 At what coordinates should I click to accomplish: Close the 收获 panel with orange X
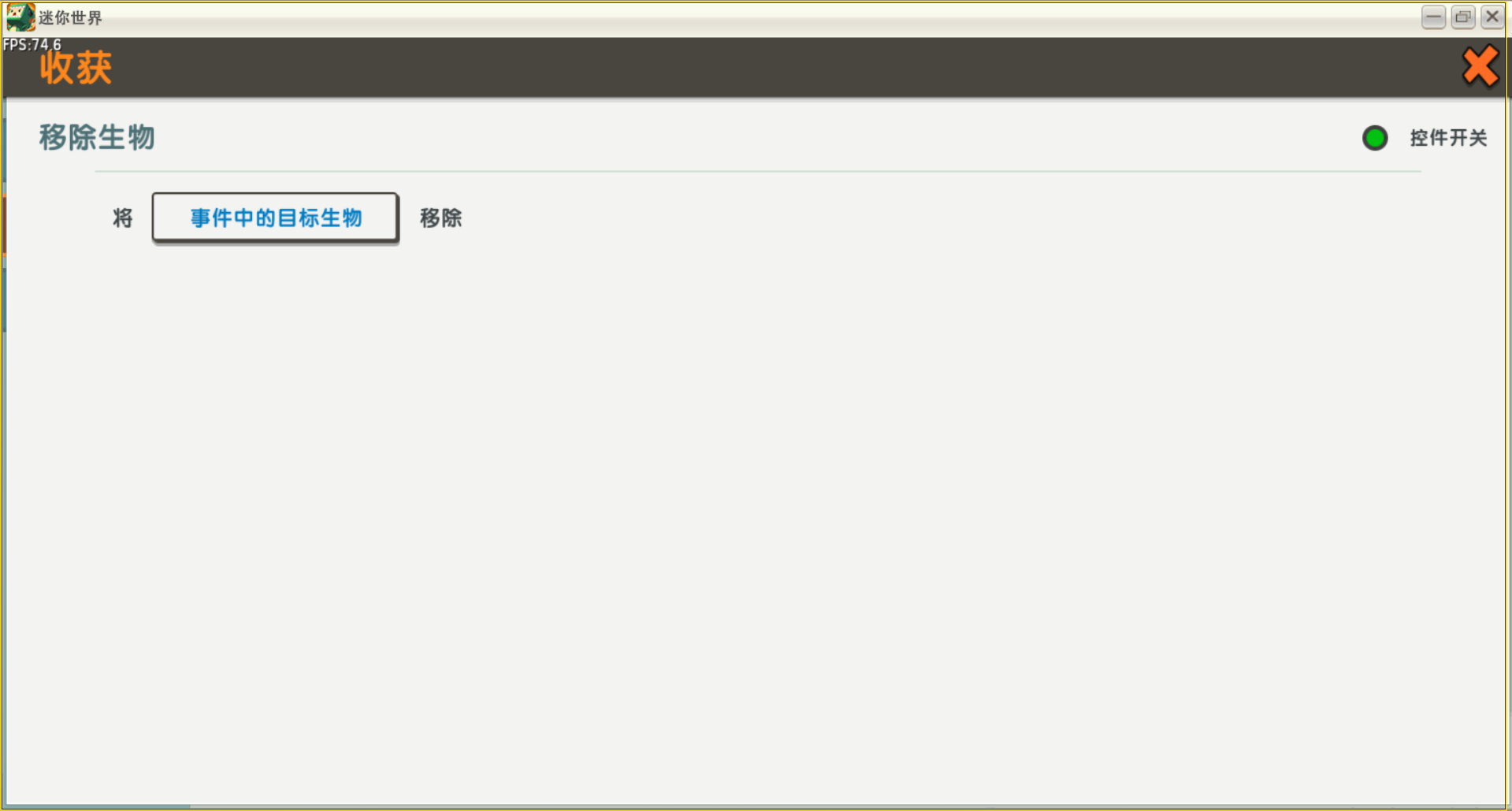pos(1480,66)
